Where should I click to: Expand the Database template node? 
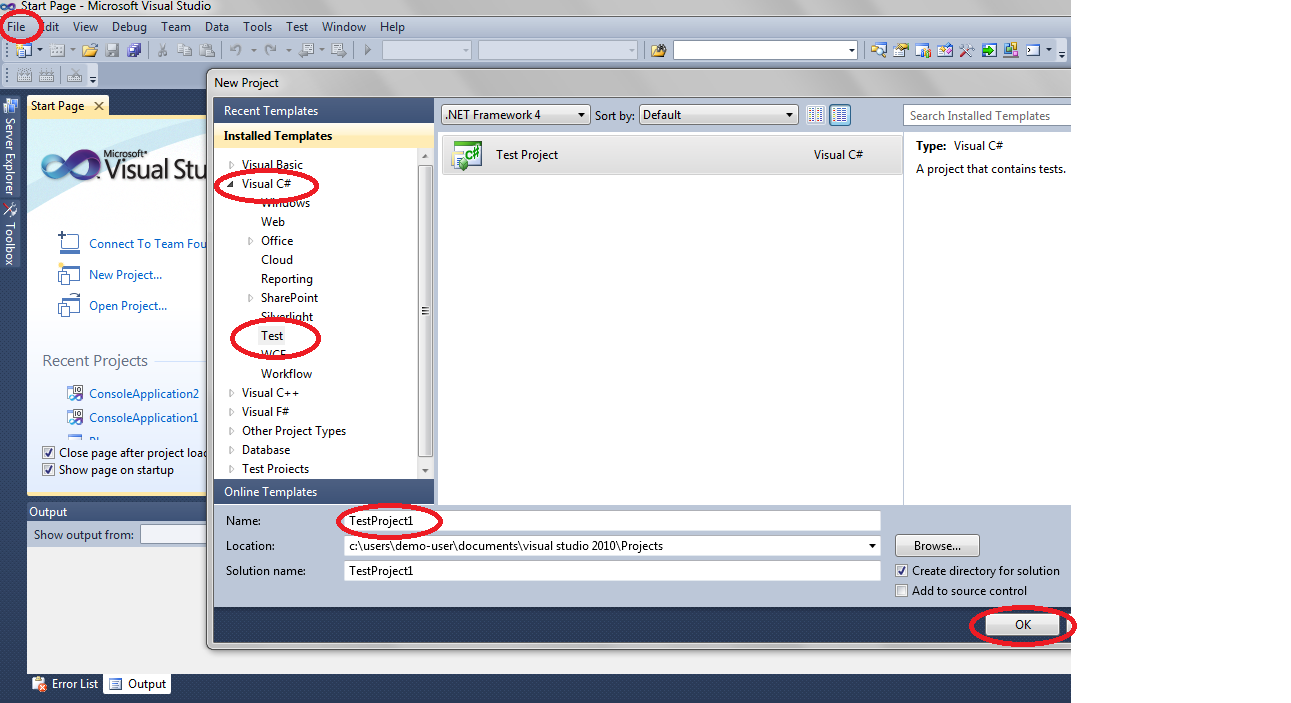[x=232, y=450]
